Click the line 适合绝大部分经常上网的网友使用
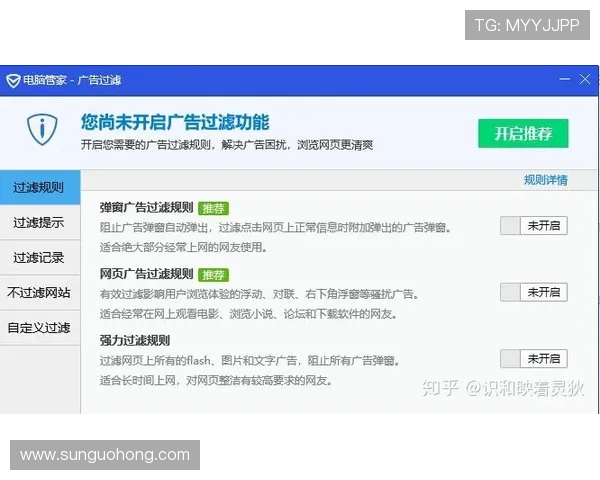Image resolution: width=600 pixels, height=480 pixels. (x=184, y=247)
